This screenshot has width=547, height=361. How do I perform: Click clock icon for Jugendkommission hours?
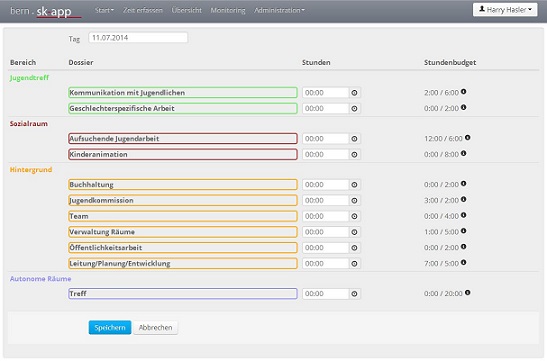[354, 201]
